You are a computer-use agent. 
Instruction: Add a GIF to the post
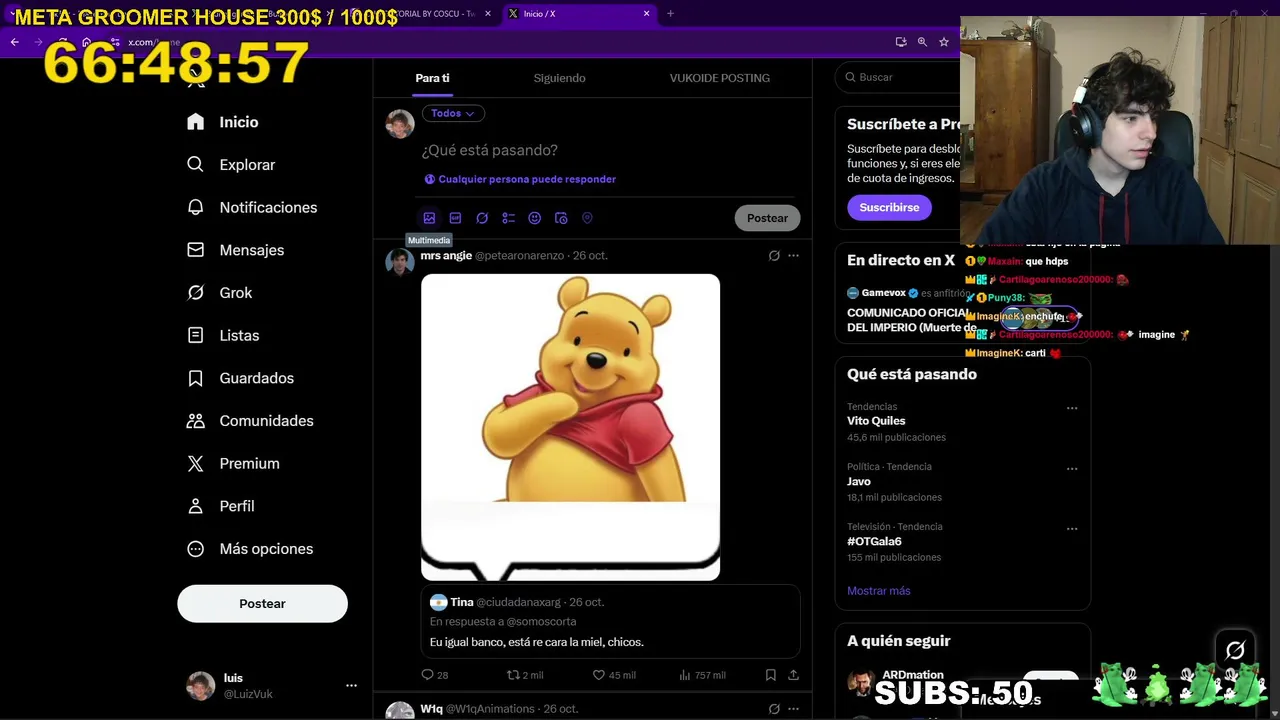(455, 218)
